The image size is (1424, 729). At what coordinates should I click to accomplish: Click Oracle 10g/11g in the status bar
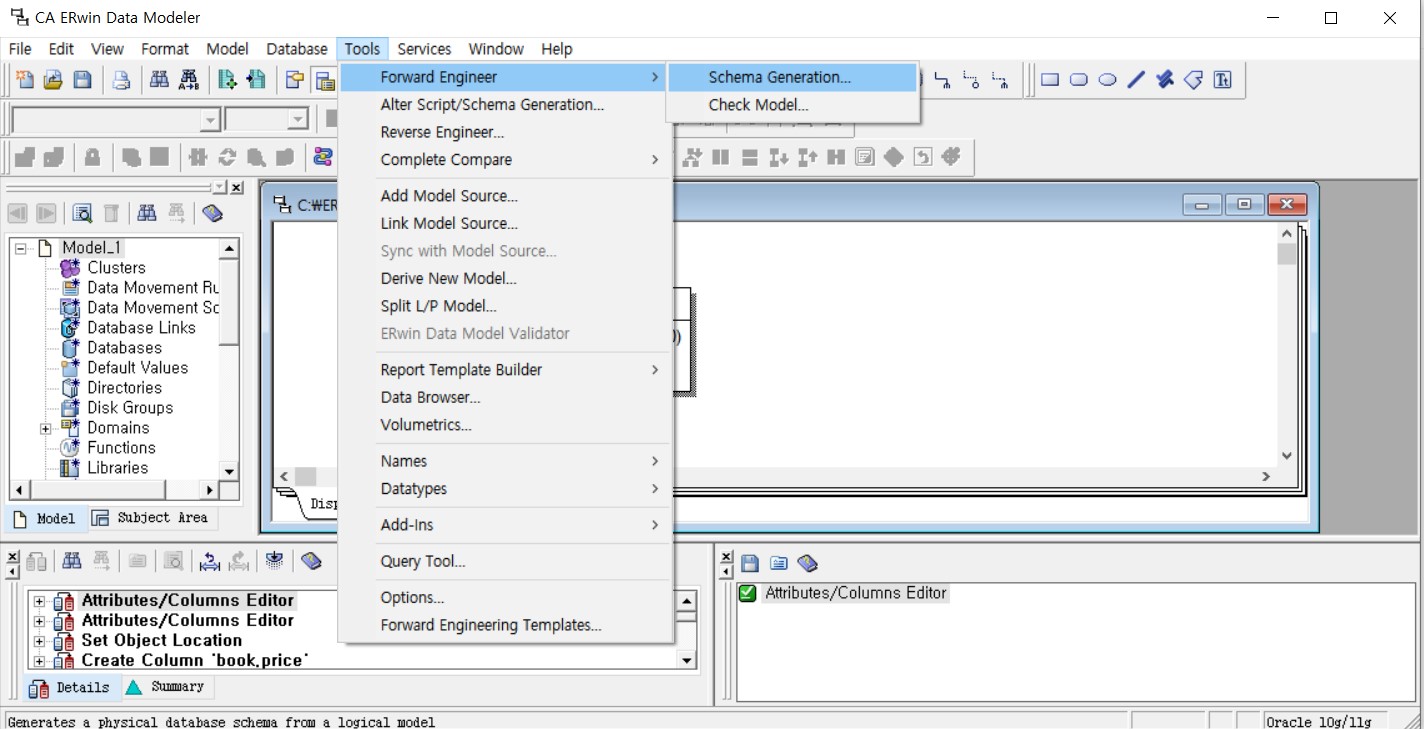[1318, 721]
